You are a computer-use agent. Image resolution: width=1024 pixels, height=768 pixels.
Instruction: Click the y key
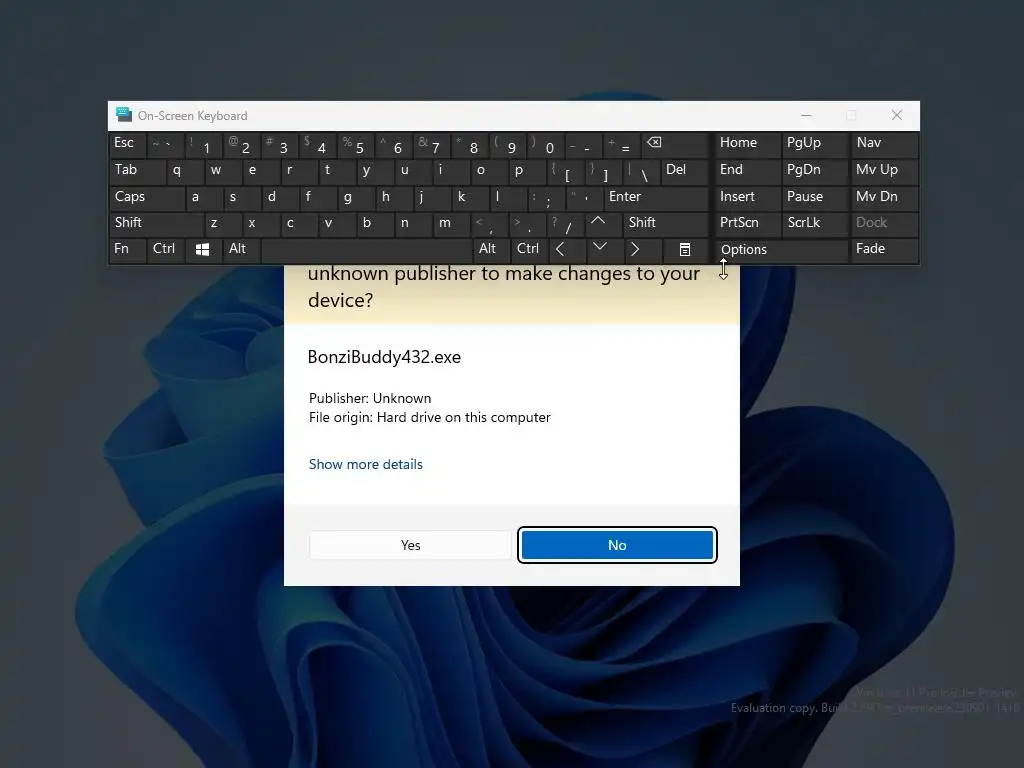click(x=375, y=170)
